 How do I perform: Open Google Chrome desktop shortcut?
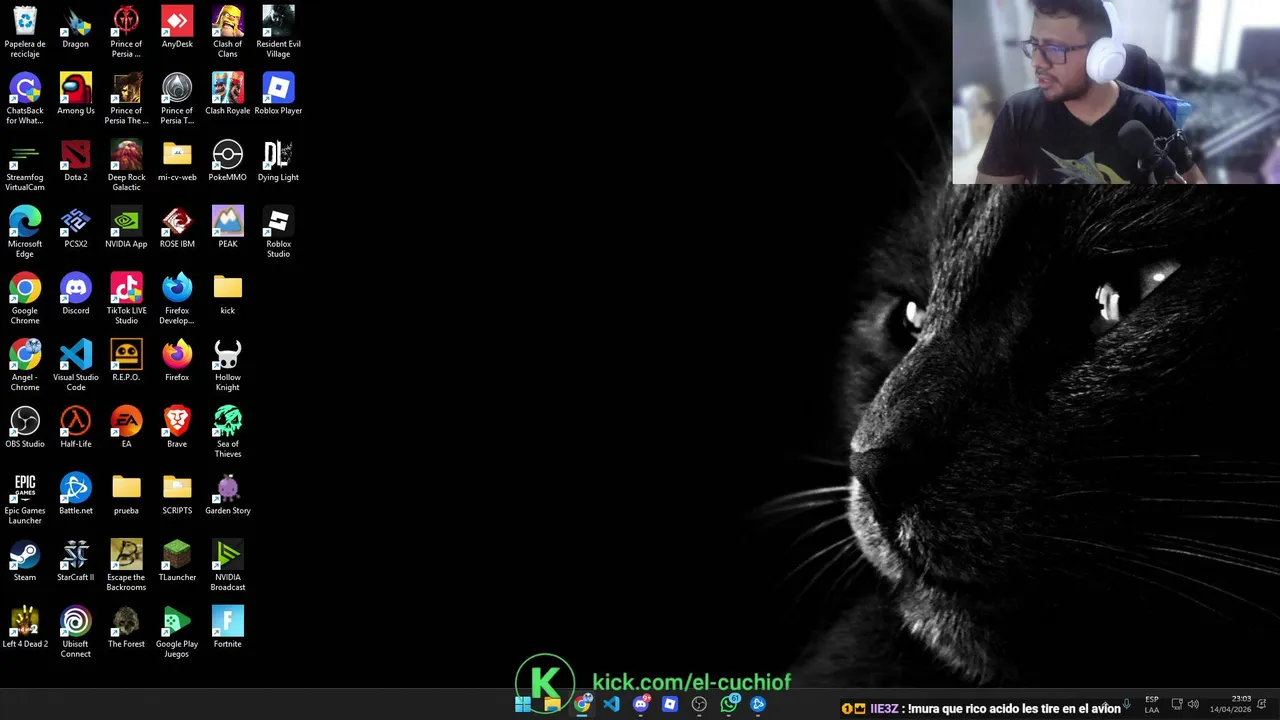(25, 298)
